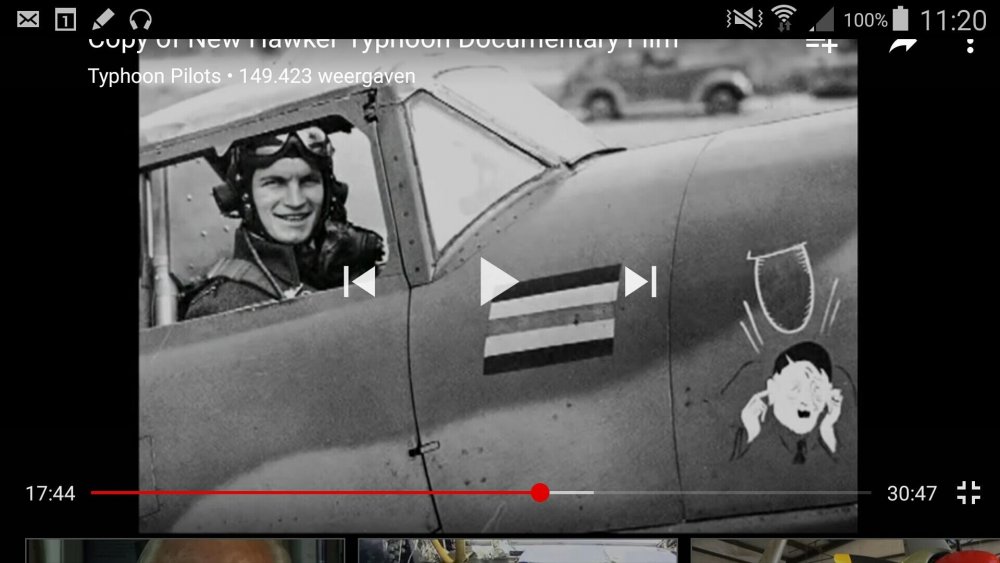This screenshot has width=1000, height=563.
Task: Open Typhoon Pilots channel name
Action: tap(154, 77)
